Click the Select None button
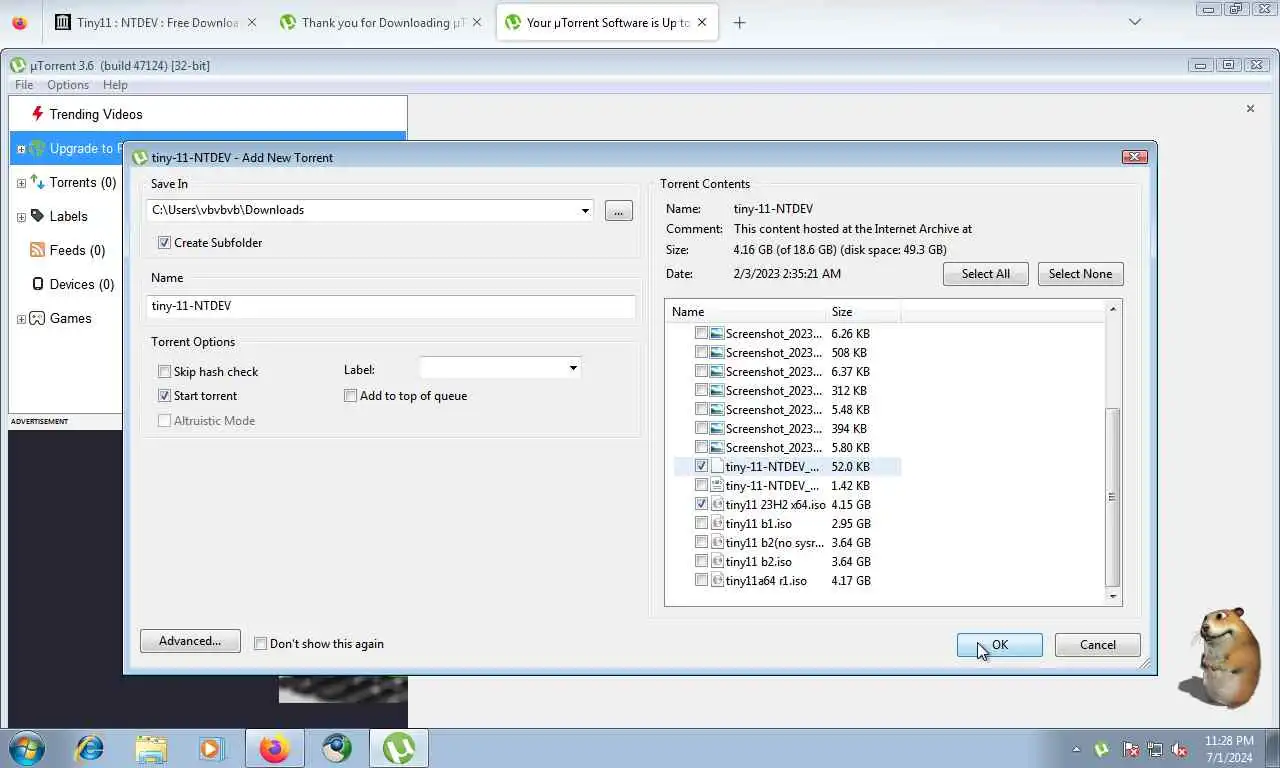Viewport: 1280px width, 768px height. coord(1080,274)
